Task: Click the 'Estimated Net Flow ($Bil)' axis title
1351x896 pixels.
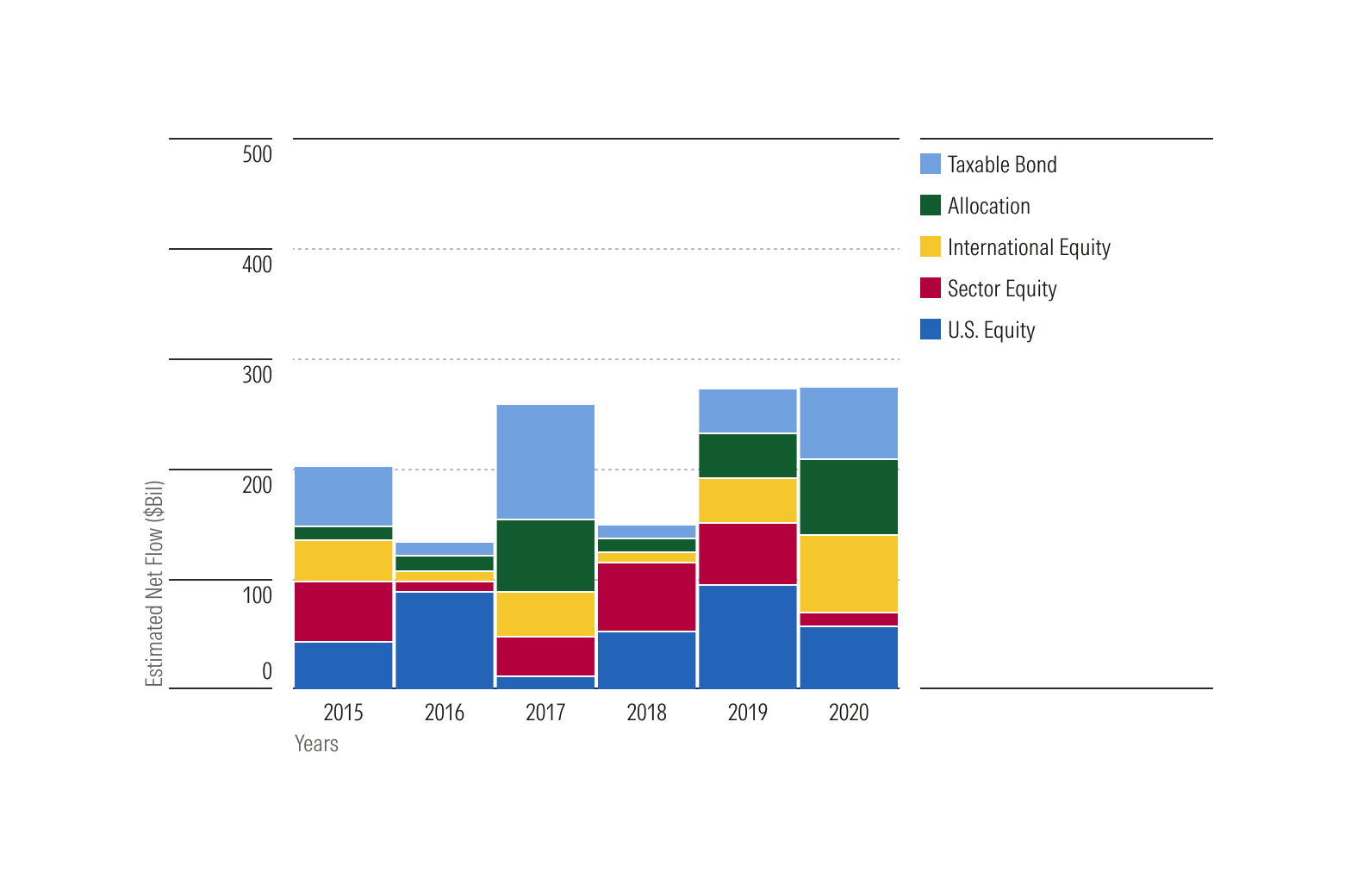Action: coord(154,583)
